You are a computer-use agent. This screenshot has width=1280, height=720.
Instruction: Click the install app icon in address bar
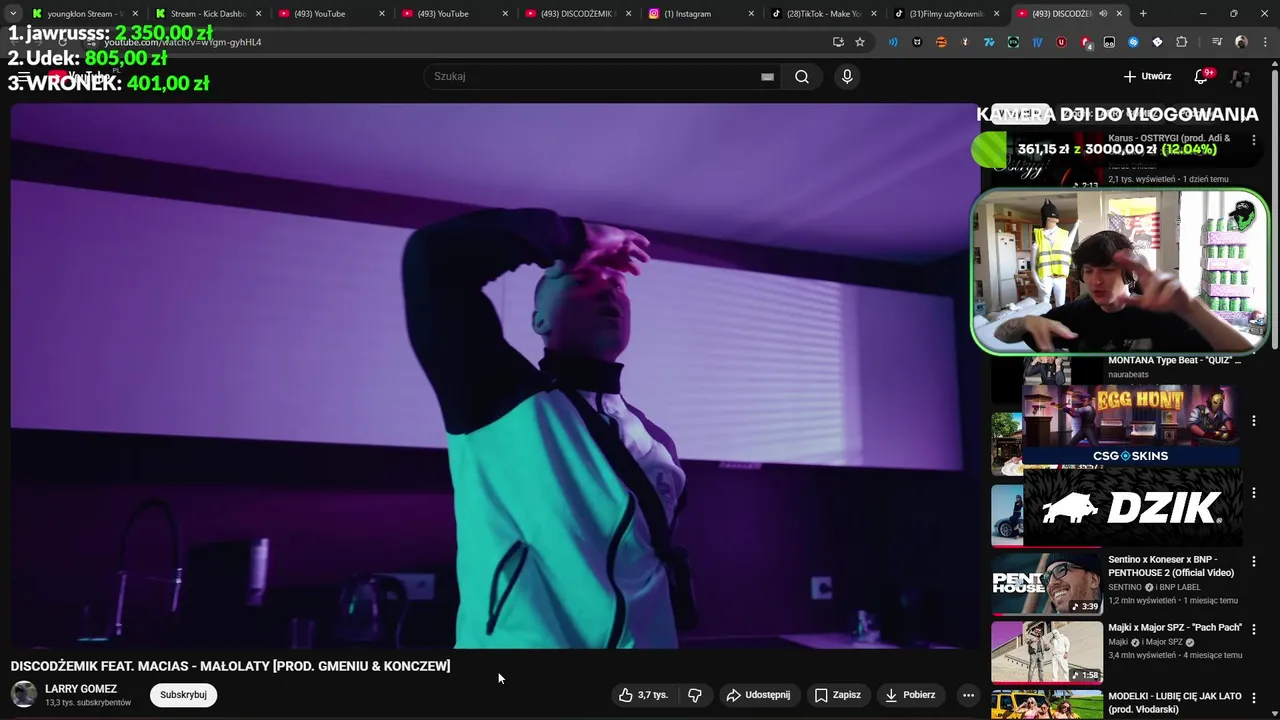(x=838, y=42)
